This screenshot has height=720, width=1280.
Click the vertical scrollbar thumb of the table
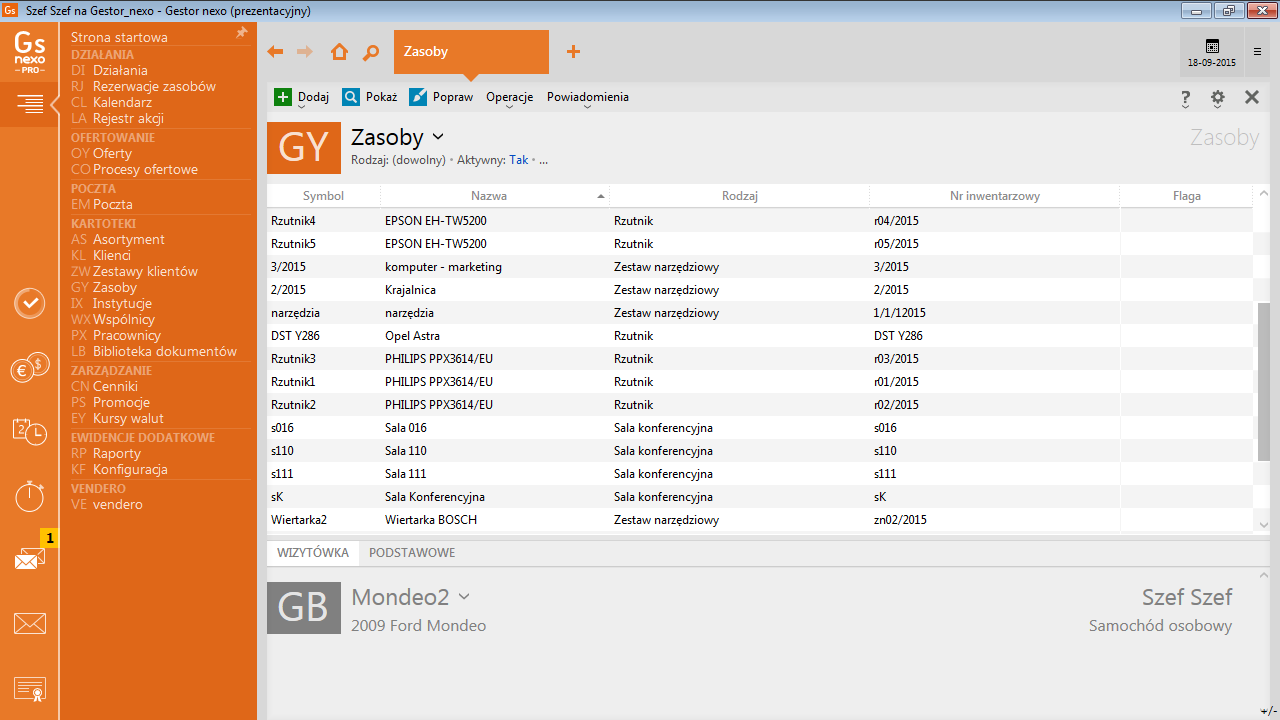[1263, 380]
